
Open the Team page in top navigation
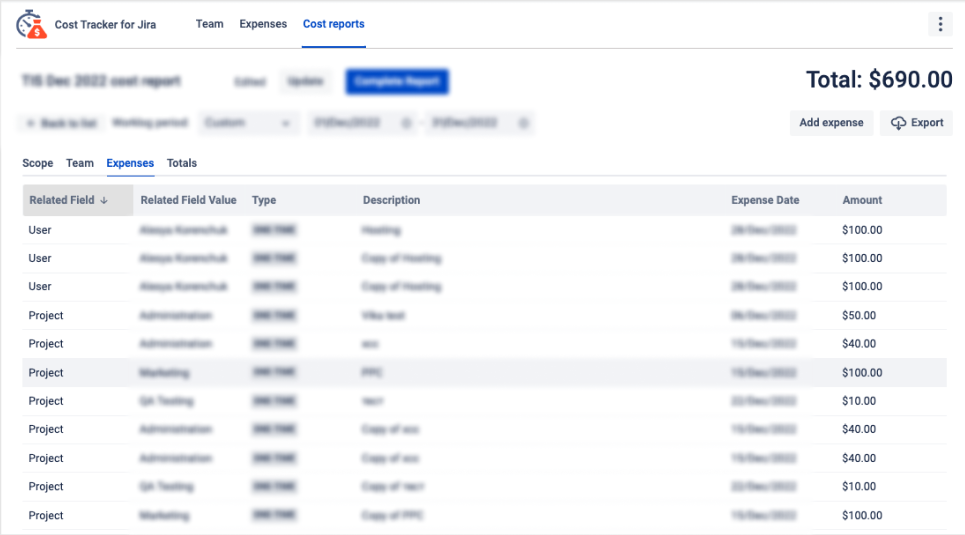(x=209, y=24)
